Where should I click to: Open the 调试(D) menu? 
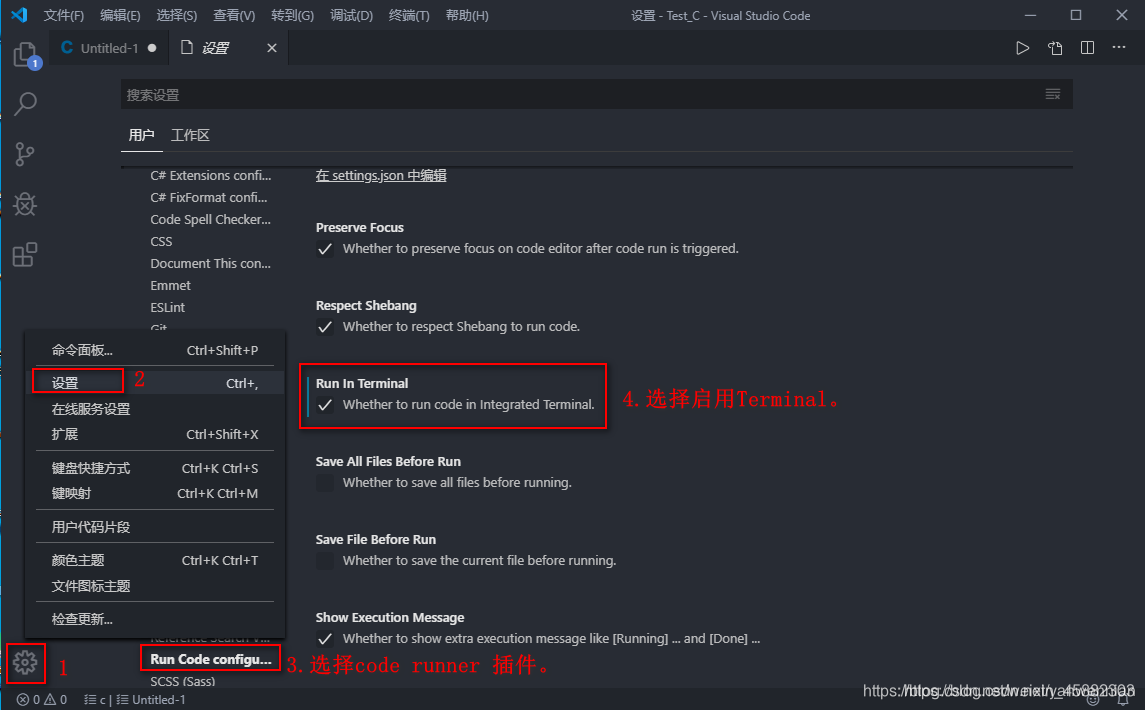coord(351,15)
